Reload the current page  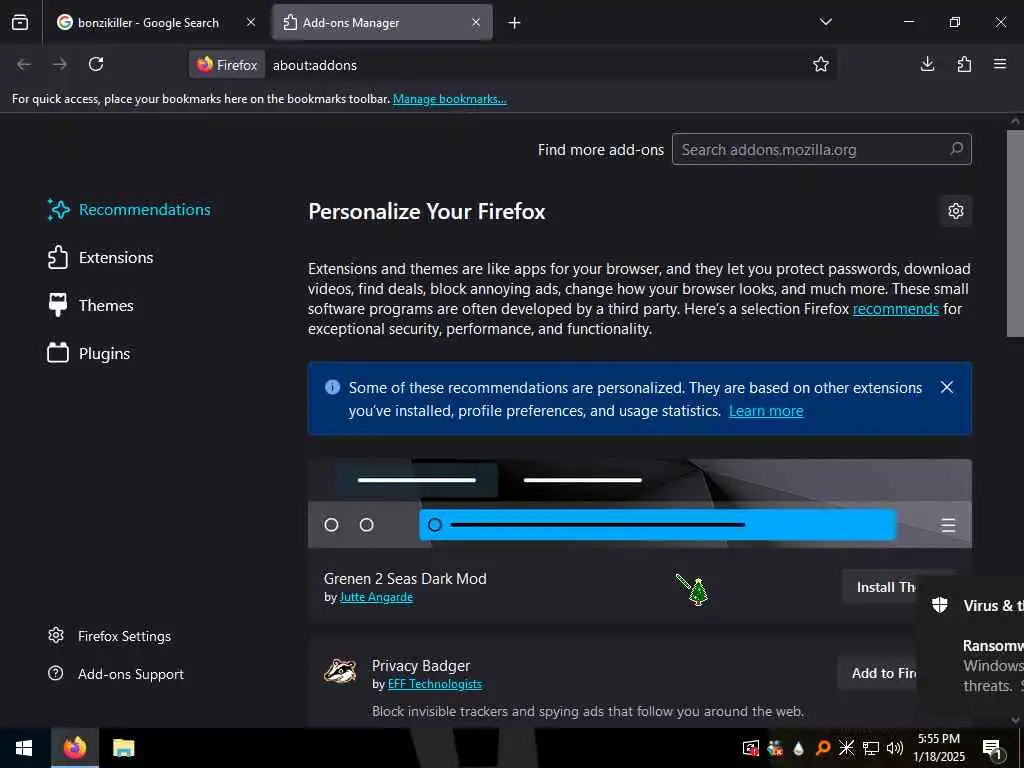point(96,64)
